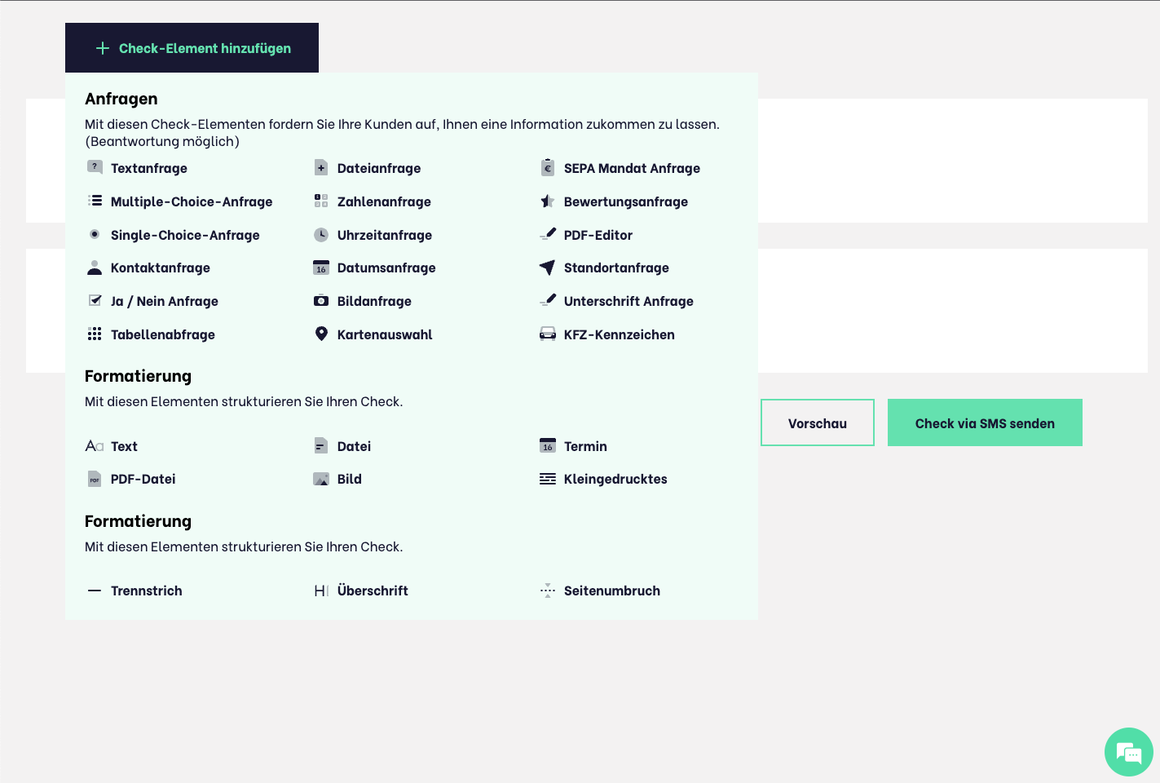
Task: Open the Vorschau preview
Action: [817, 422]
